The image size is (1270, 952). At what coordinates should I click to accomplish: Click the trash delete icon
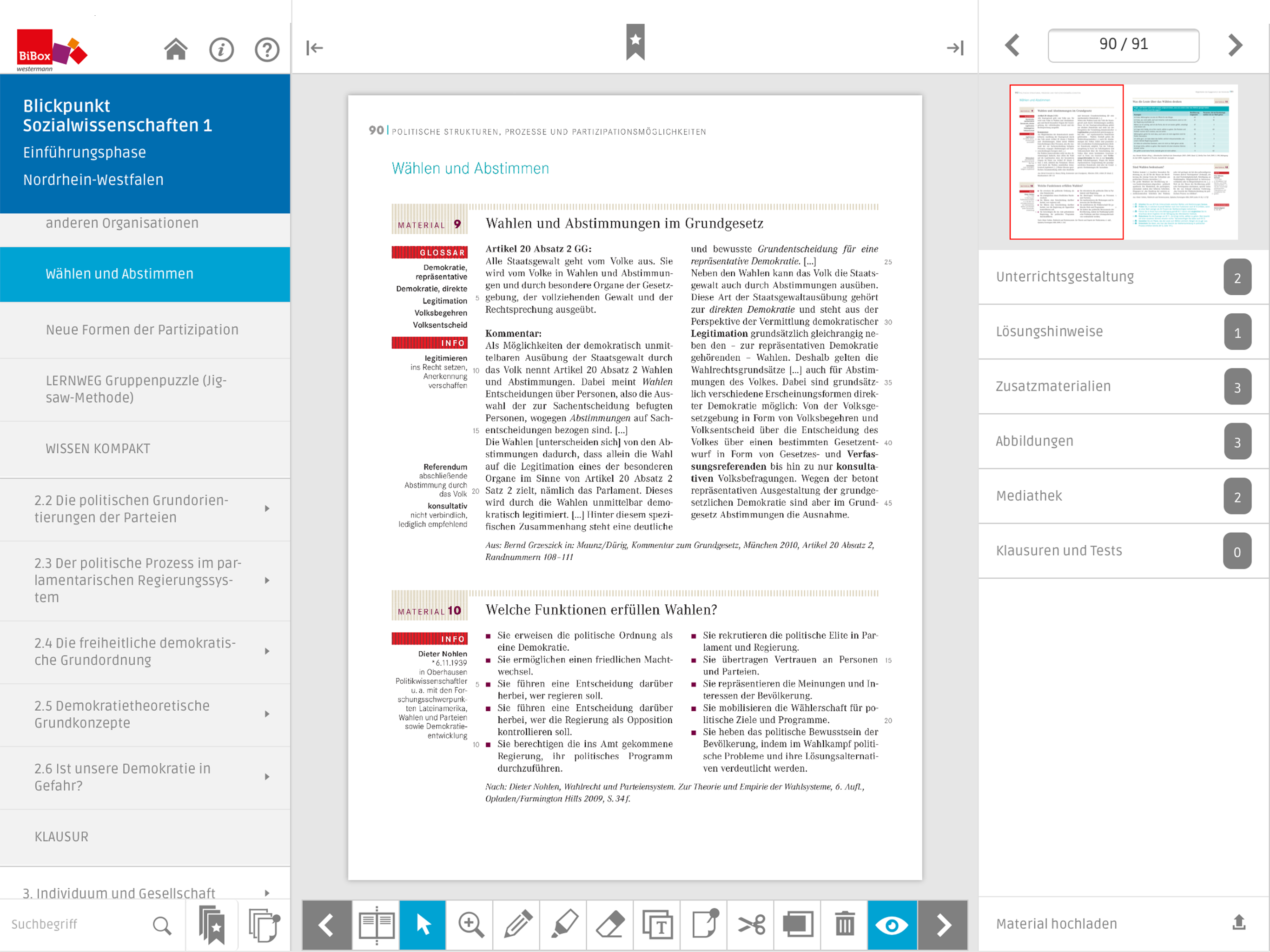point(845,925)
